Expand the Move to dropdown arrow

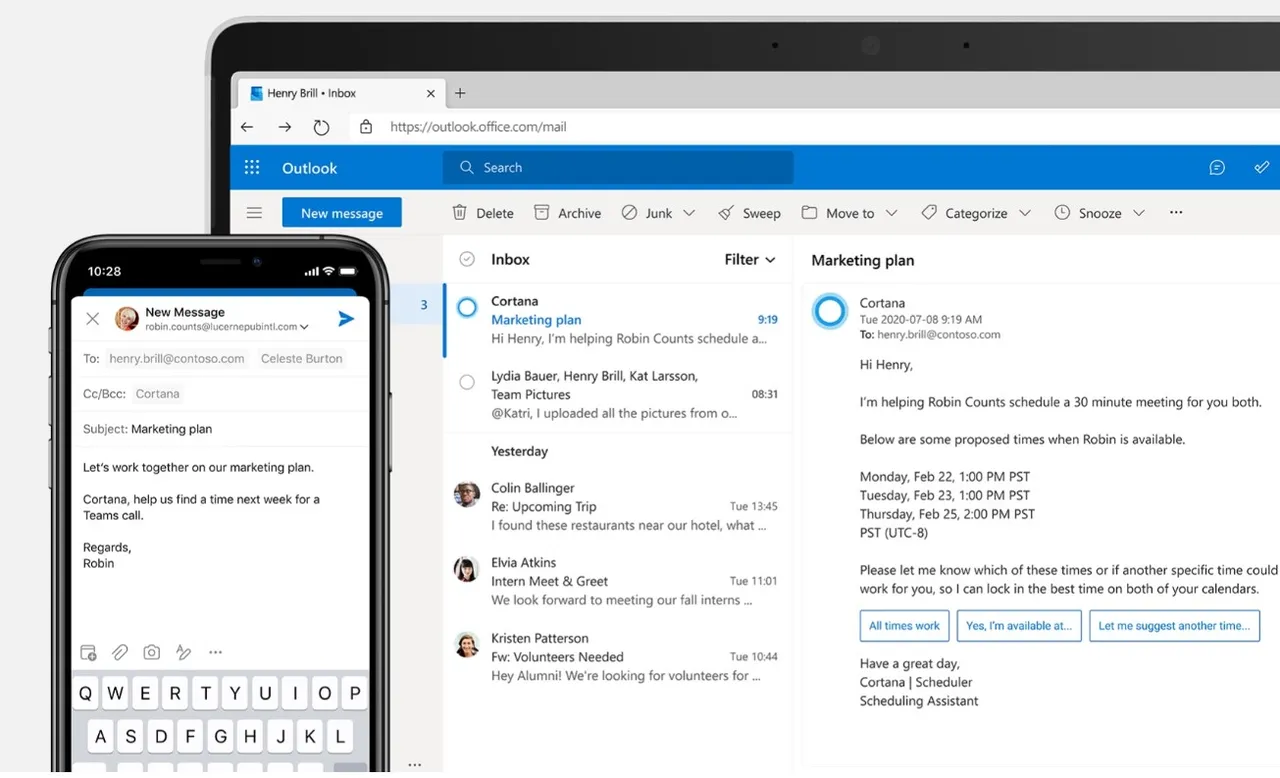click(892, 213)
